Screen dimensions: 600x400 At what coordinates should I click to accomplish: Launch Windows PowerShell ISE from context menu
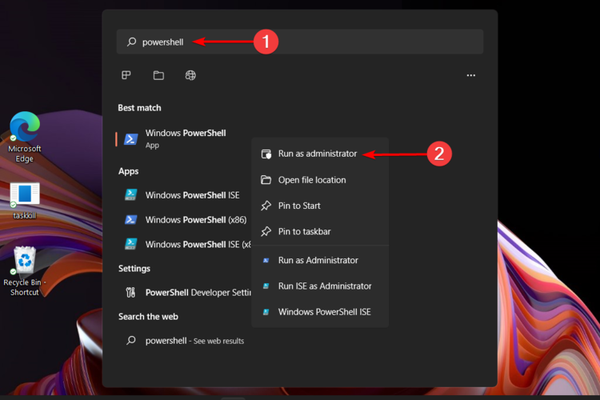click(324, 312)
